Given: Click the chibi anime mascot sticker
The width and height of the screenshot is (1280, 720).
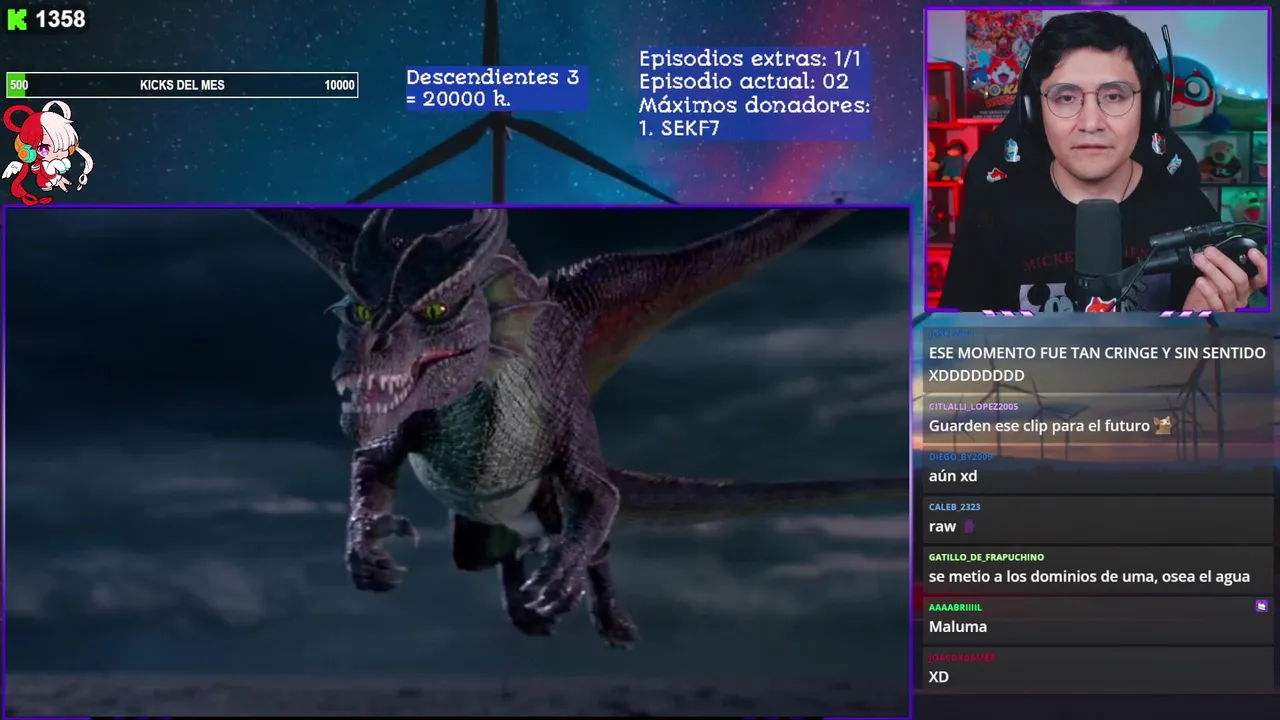Looking at the screenshot, I should (46, 153).
